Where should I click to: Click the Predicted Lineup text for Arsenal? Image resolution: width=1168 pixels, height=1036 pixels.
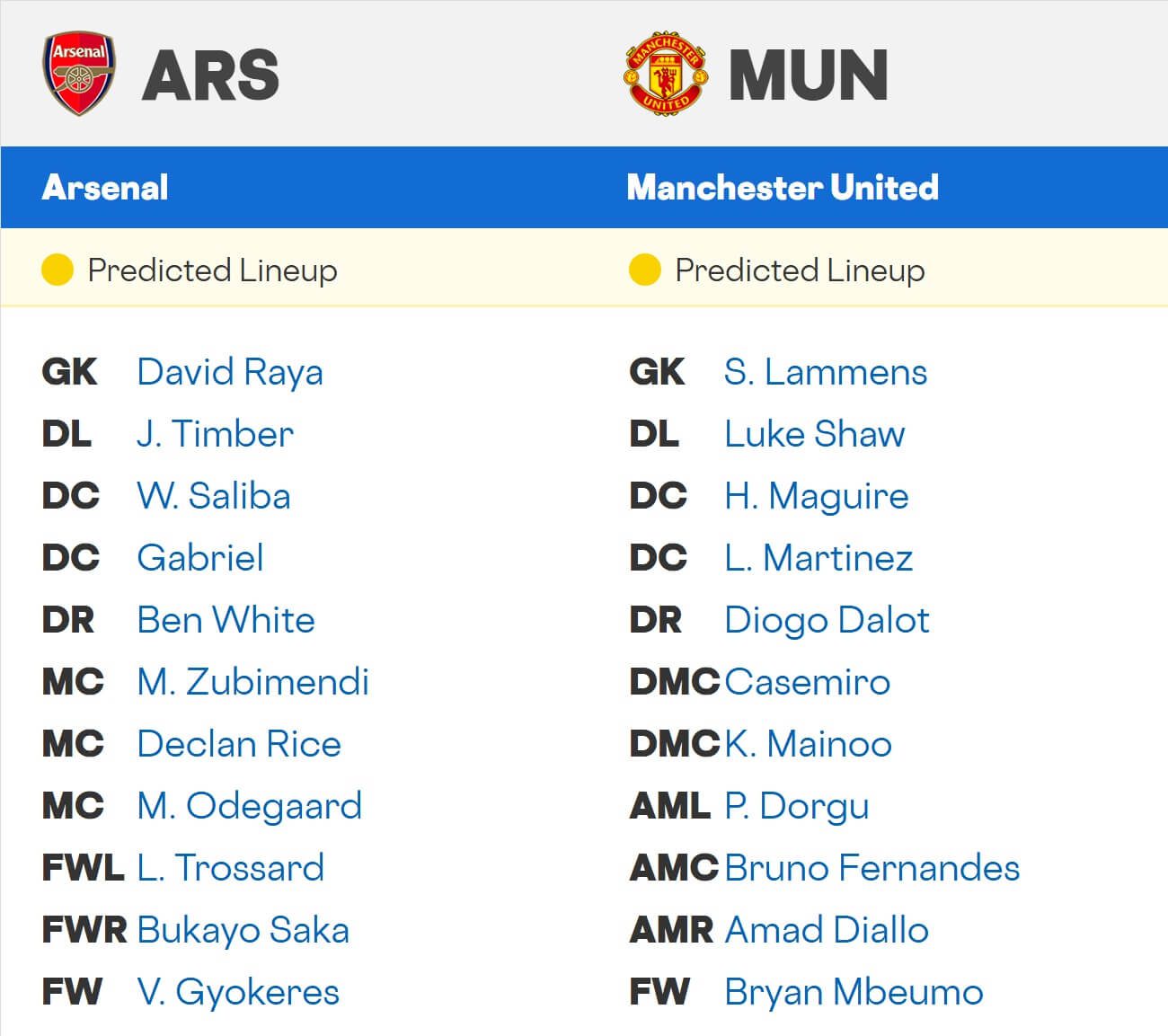(211, 269)
